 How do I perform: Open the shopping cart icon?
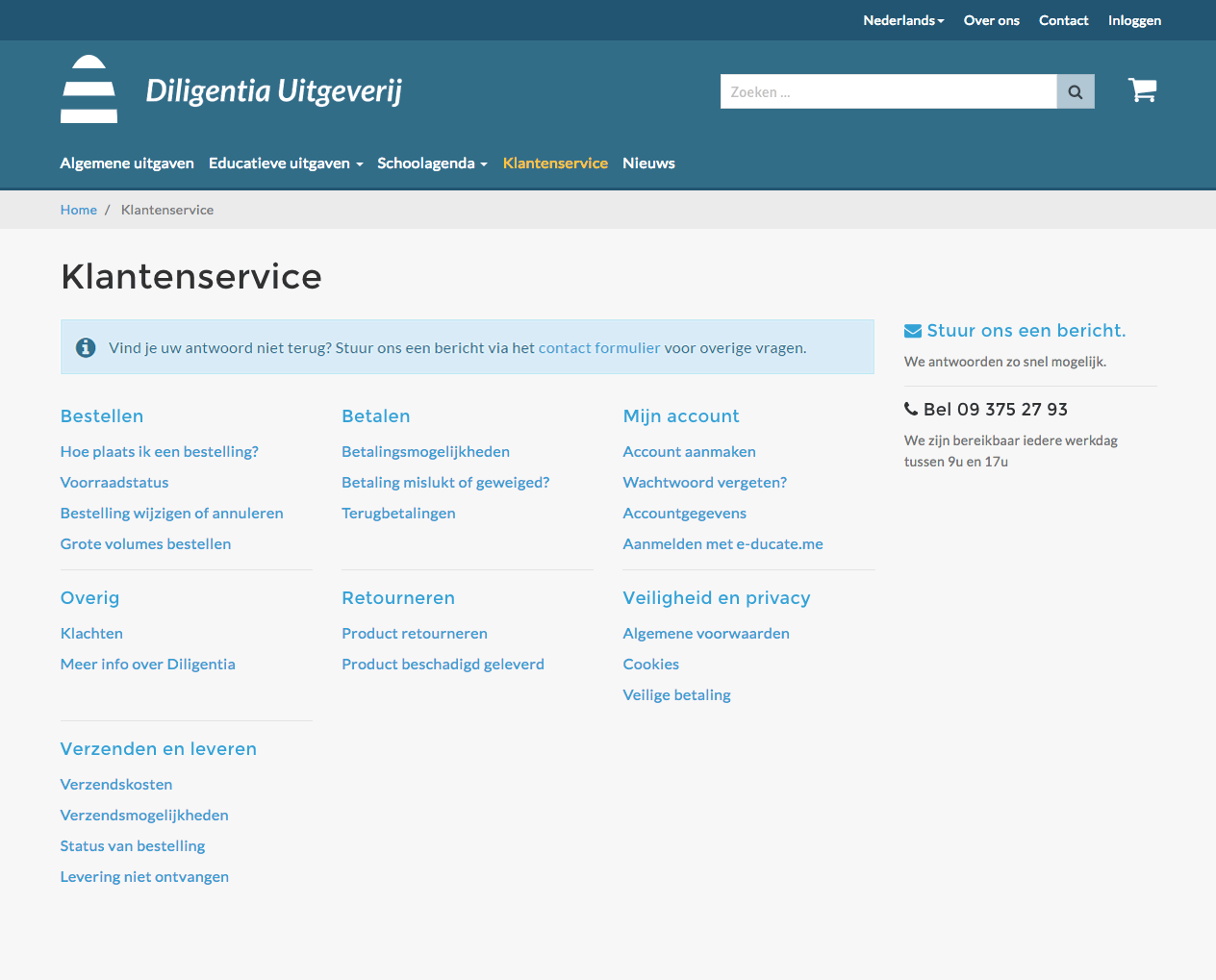pyautogui.click(x=1142, y=90)
